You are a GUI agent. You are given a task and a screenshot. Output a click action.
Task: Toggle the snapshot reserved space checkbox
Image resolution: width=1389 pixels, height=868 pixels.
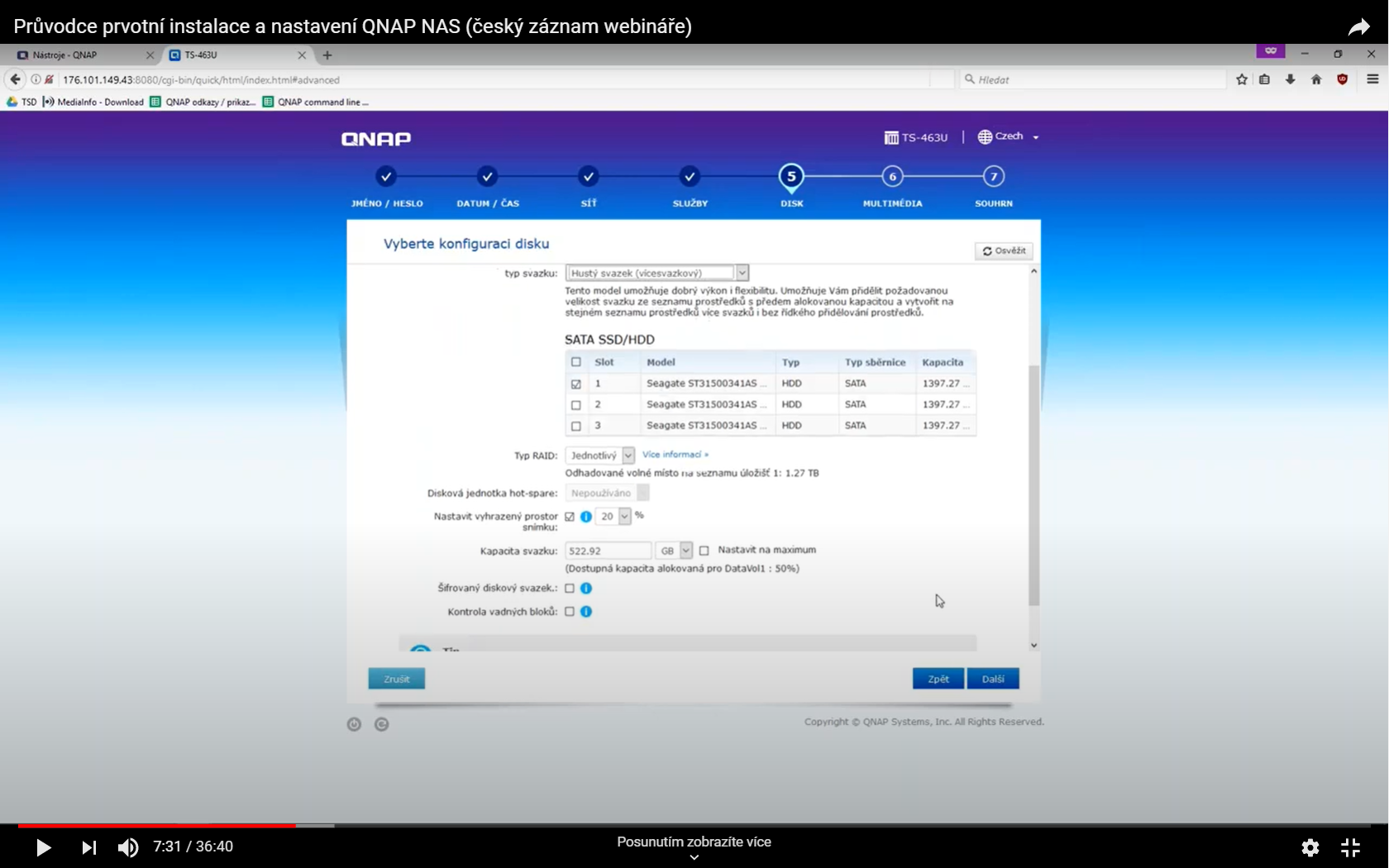coord(570,517)
